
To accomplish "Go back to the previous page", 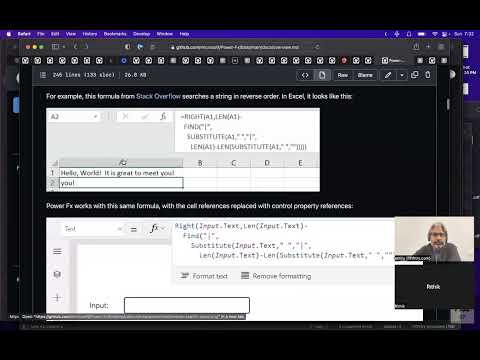I will coord(76,47).
